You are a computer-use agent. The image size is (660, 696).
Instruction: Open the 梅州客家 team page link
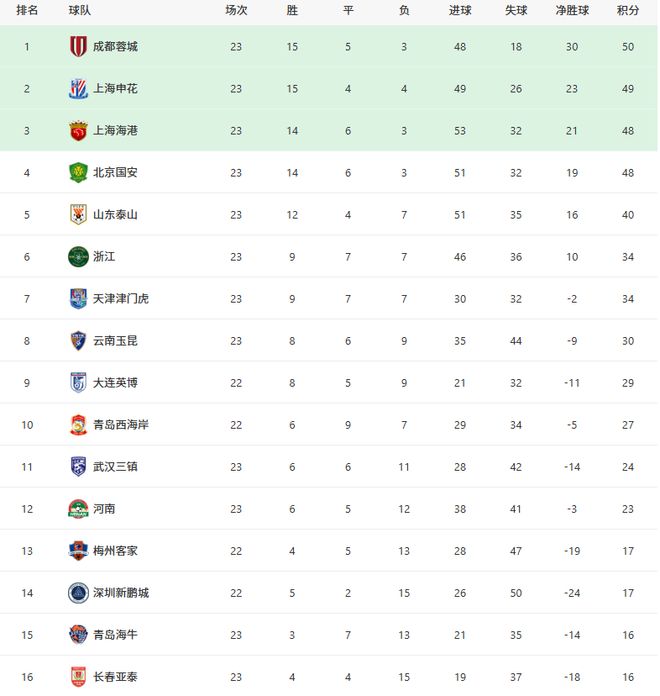coord(115,551)
